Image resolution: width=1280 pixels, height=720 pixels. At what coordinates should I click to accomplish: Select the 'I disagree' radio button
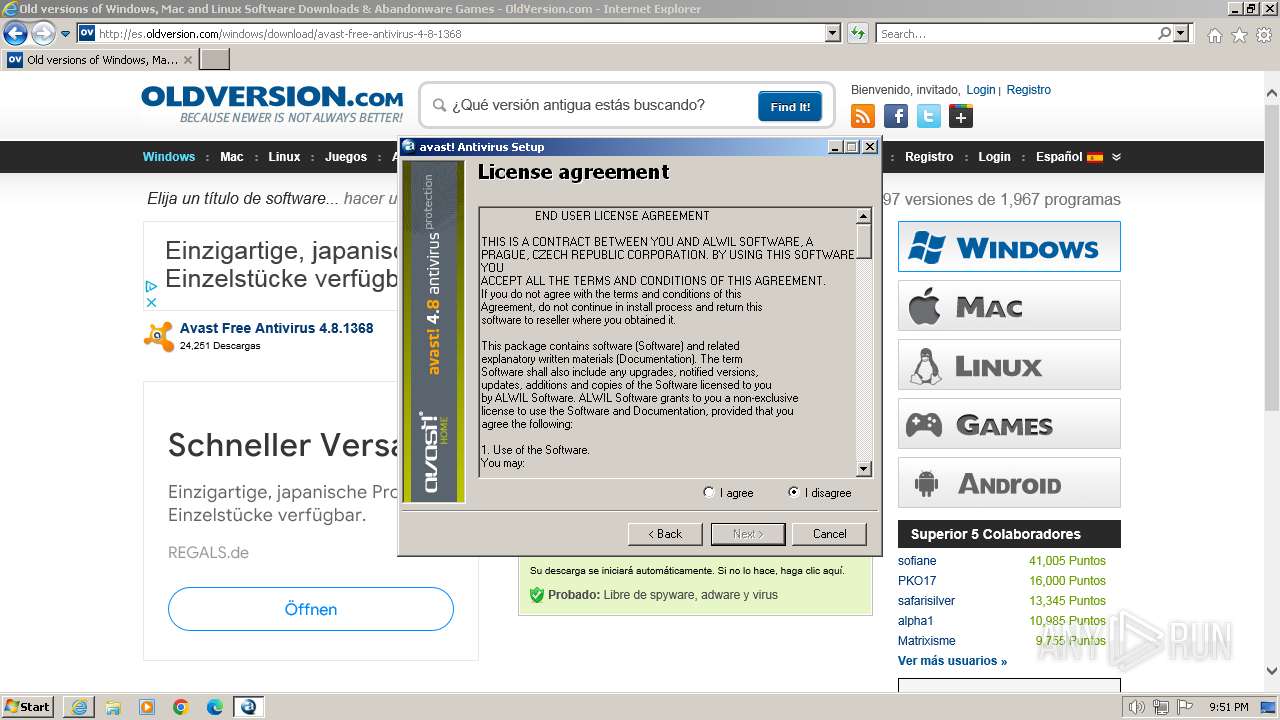[x=794, y=492]
